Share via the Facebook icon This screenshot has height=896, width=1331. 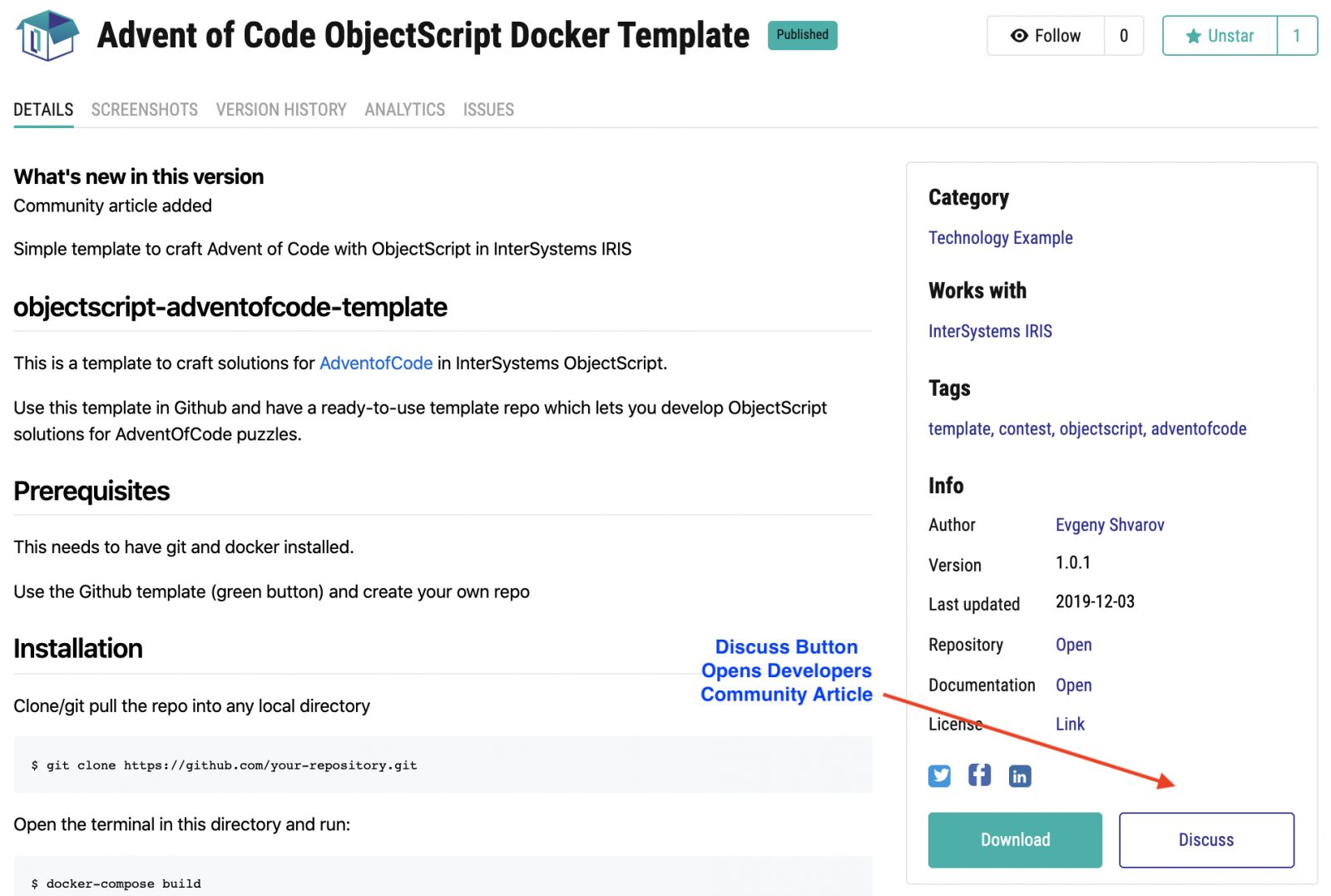tap(979, 775)
